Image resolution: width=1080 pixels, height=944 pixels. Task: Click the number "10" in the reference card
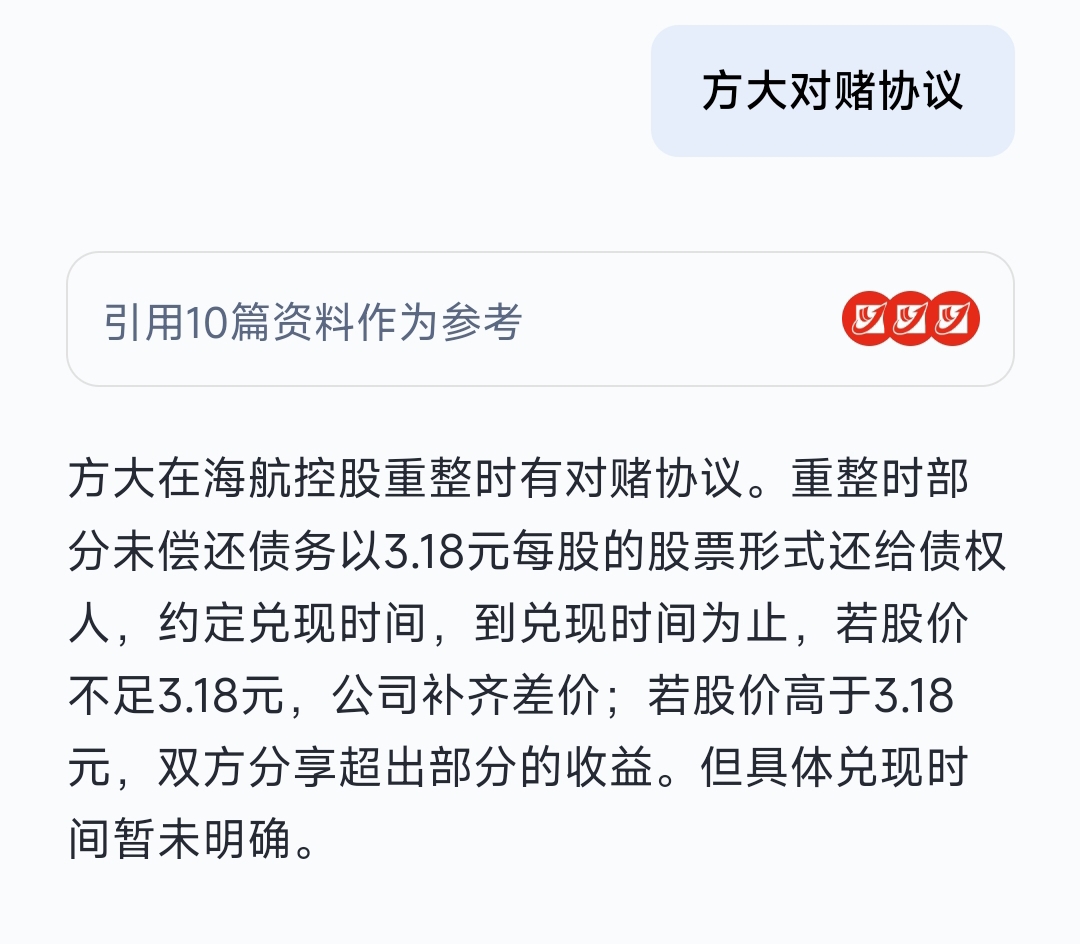pyautogui.click(x=206, y=322)
